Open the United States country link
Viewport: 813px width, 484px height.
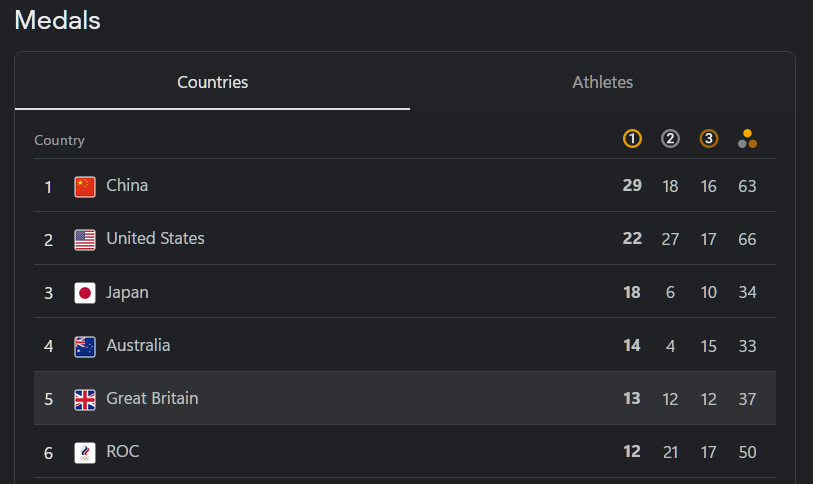155,238
